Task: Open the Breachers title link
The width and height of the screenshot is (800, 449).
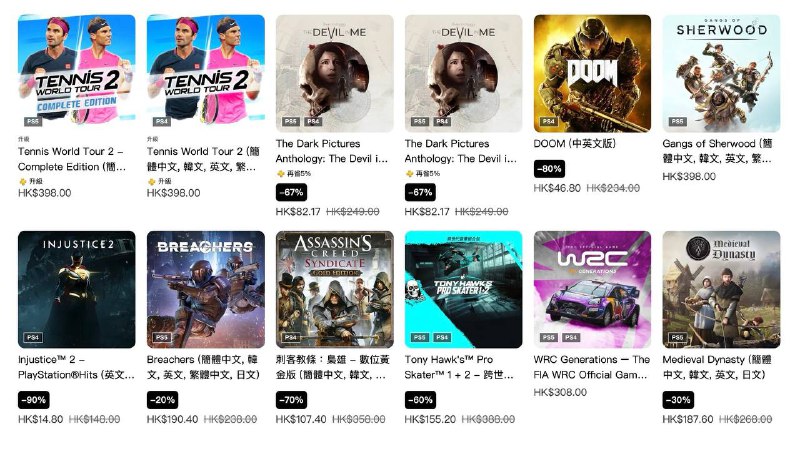Action: pos(204,367)
